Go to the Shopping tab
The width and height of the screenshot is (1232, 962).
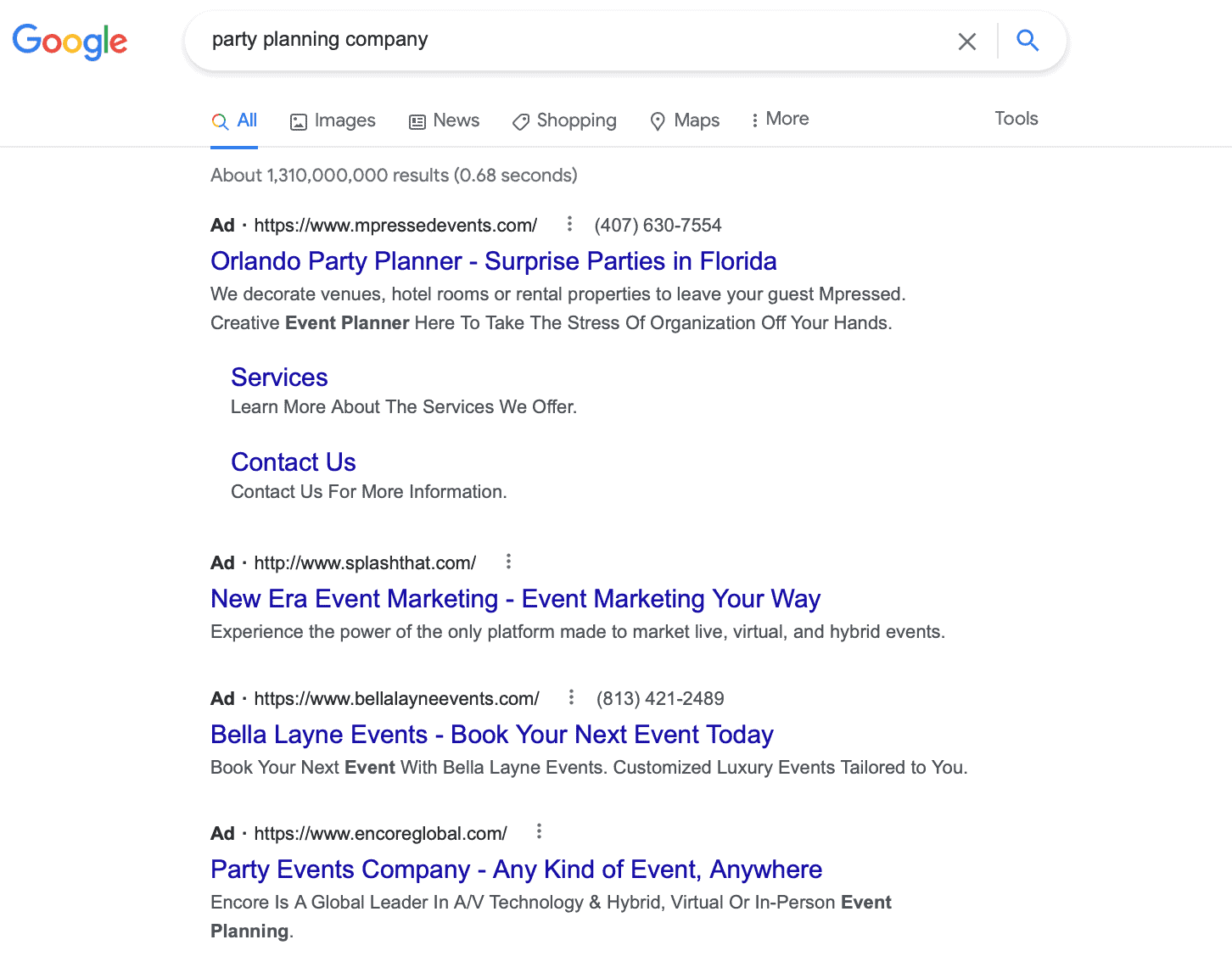pos(564,120)
